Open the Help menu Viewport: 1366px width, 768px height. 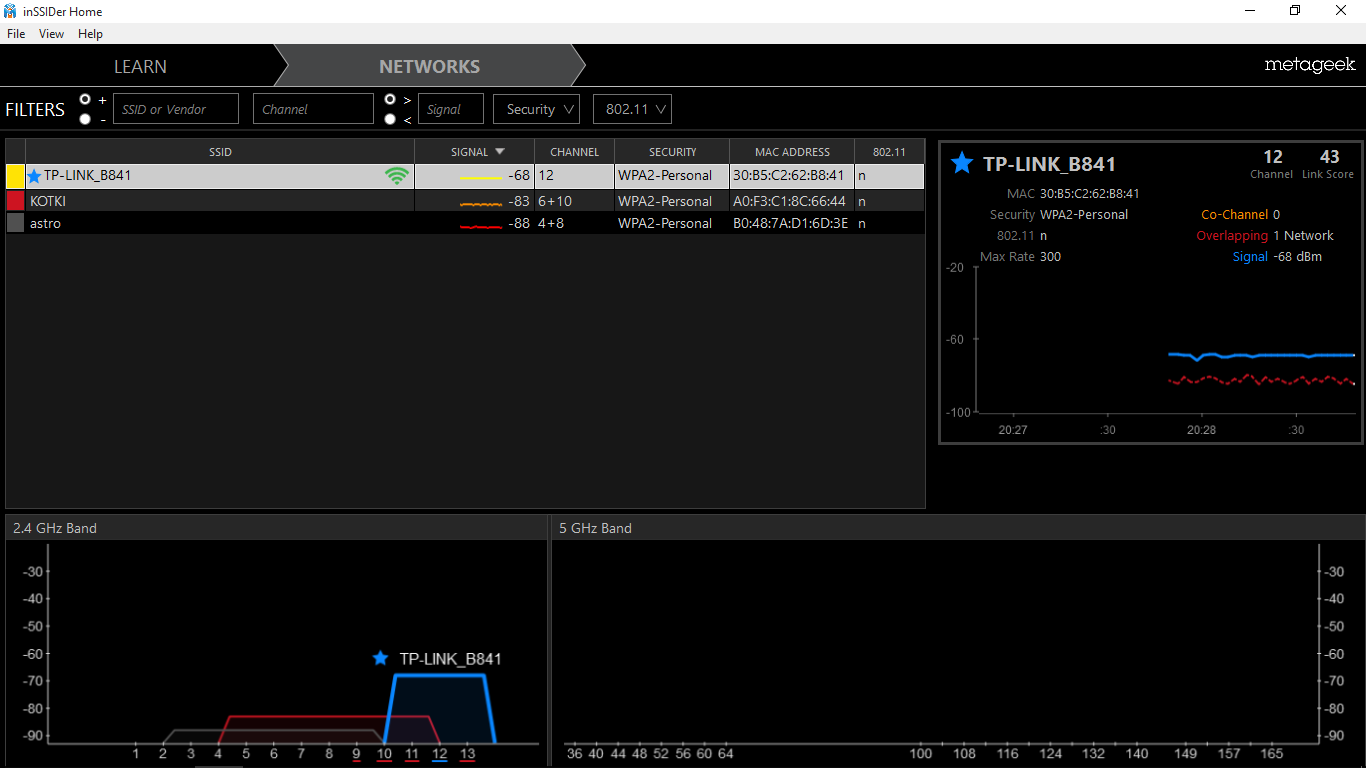click(x=90, y=34)
